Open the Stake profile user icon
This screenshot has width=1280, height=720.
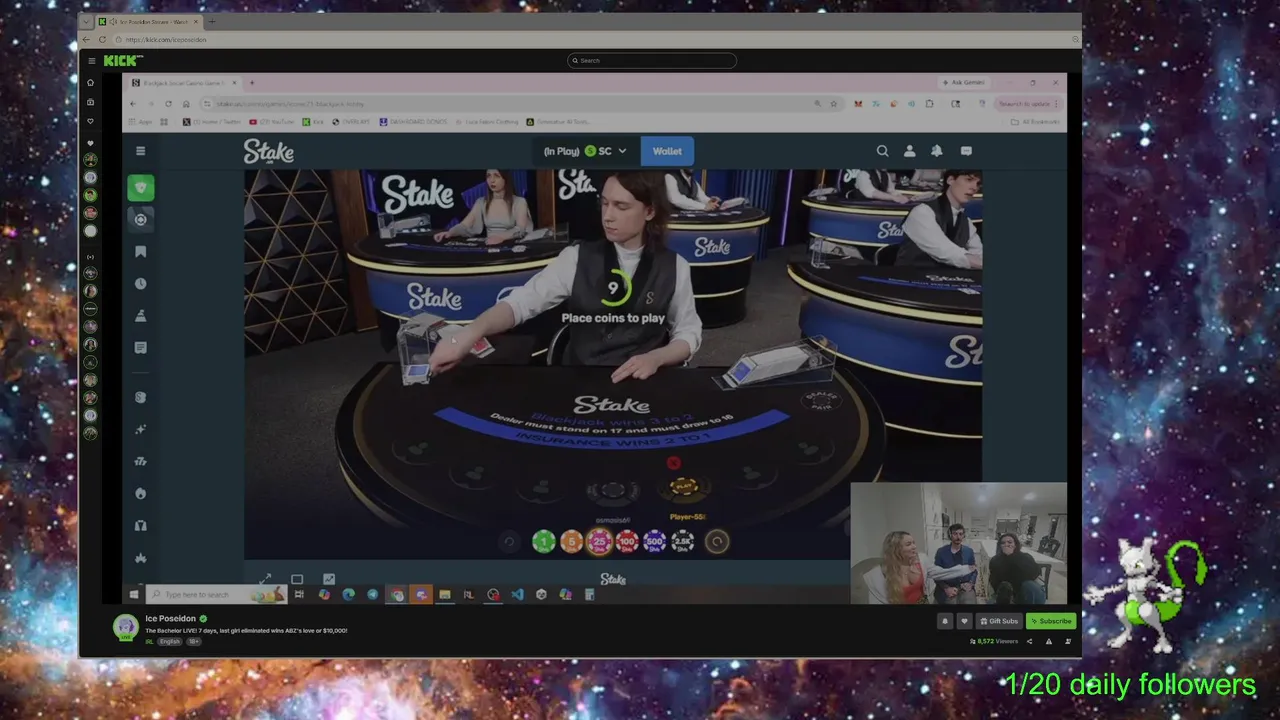coord(909,151)
